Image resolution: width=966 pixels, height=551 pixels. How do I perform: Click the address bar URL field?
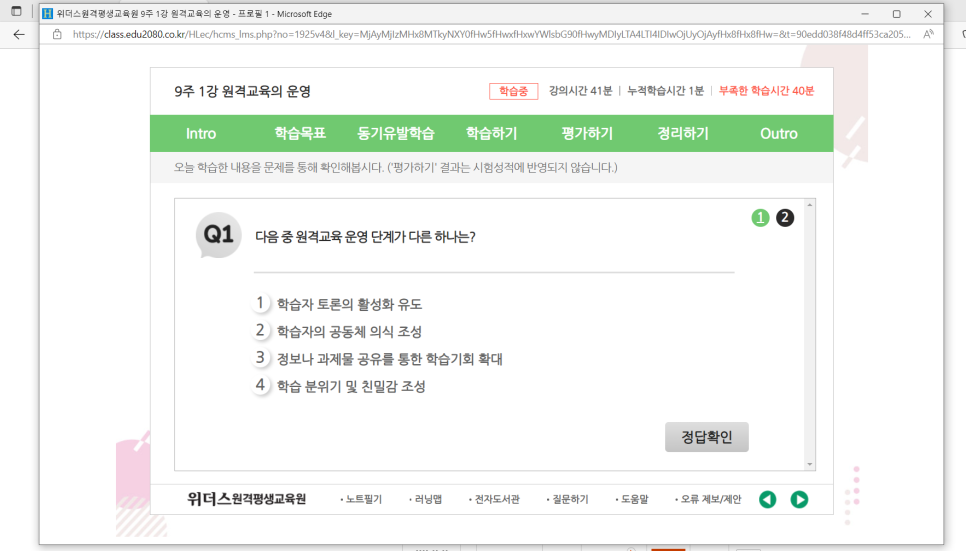pyautogui.click(x=491, y=35)
